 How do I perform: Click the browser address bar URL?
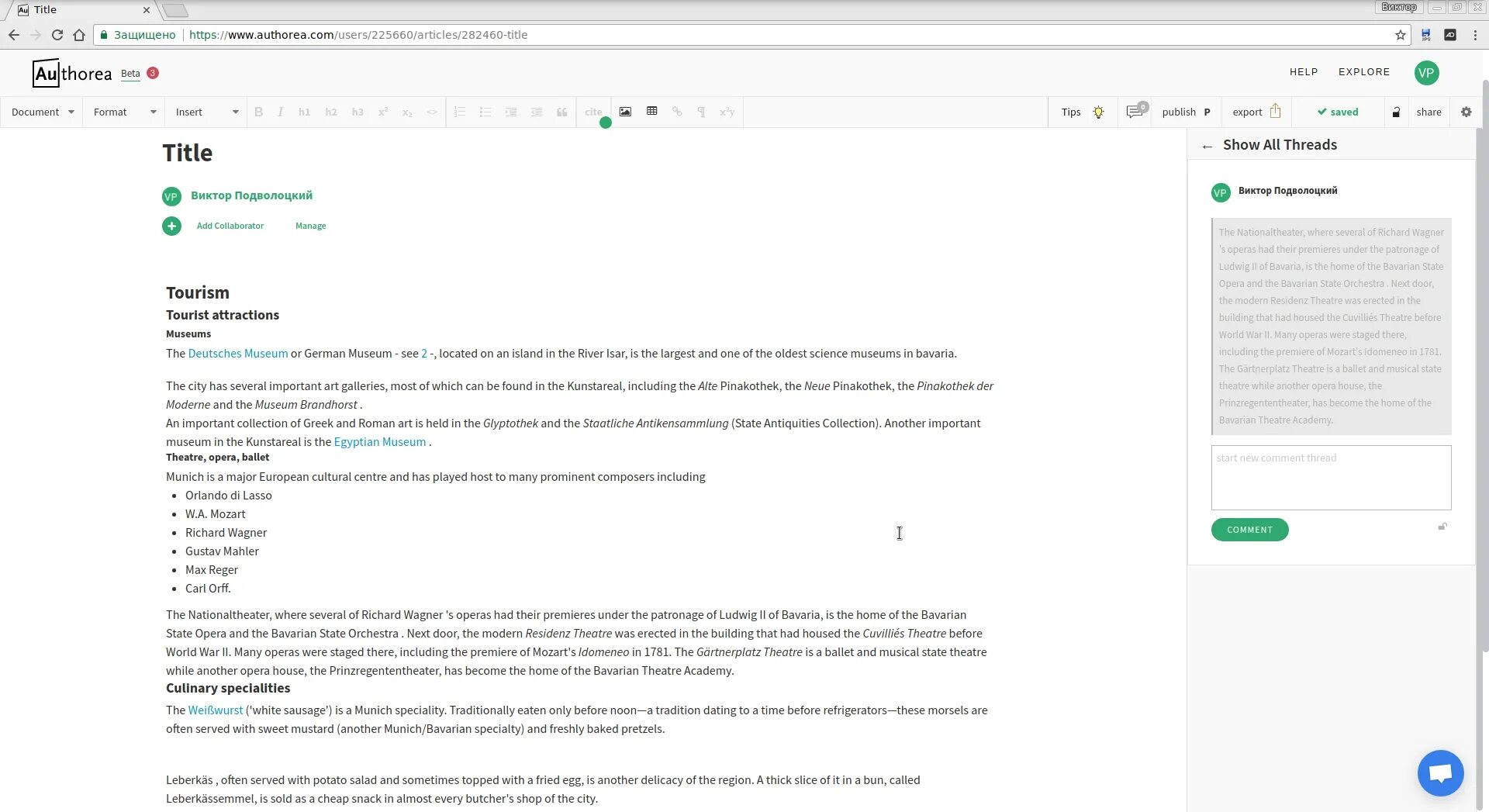point(358,34)
